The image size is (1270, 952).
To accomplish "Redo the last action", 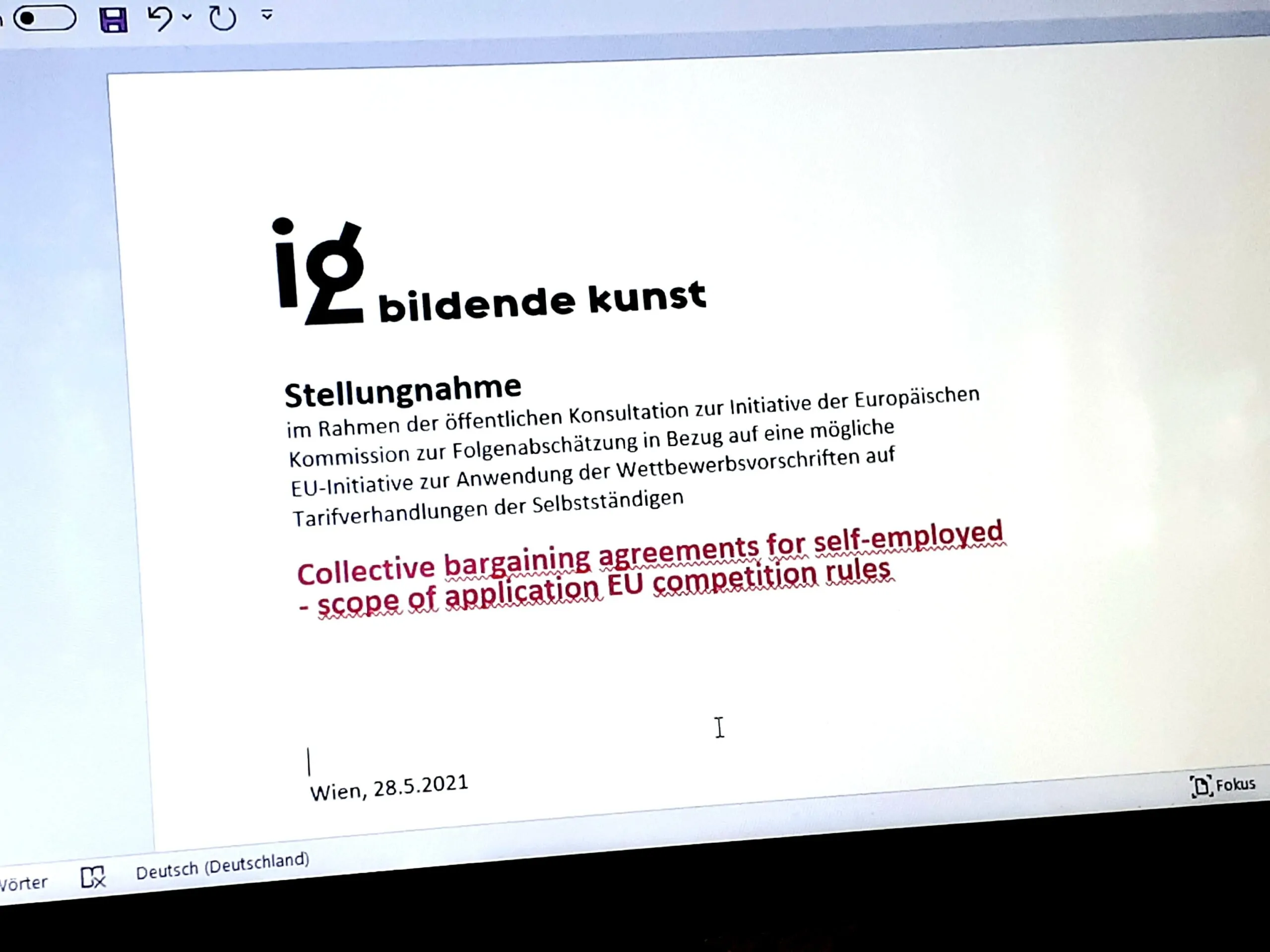I will click(x=223, y=17).
